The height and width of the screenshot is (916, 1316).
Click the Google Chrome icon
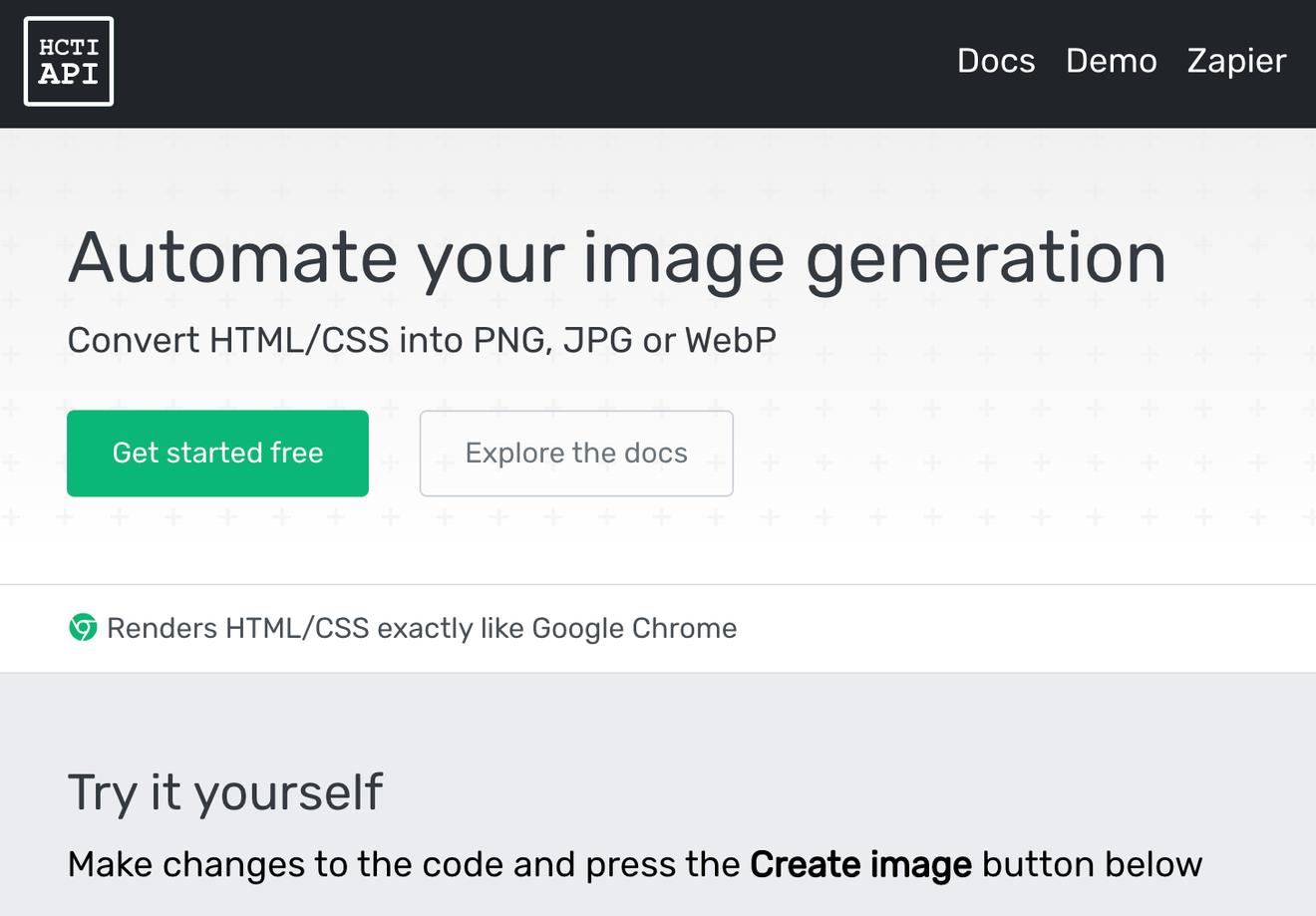83,628
